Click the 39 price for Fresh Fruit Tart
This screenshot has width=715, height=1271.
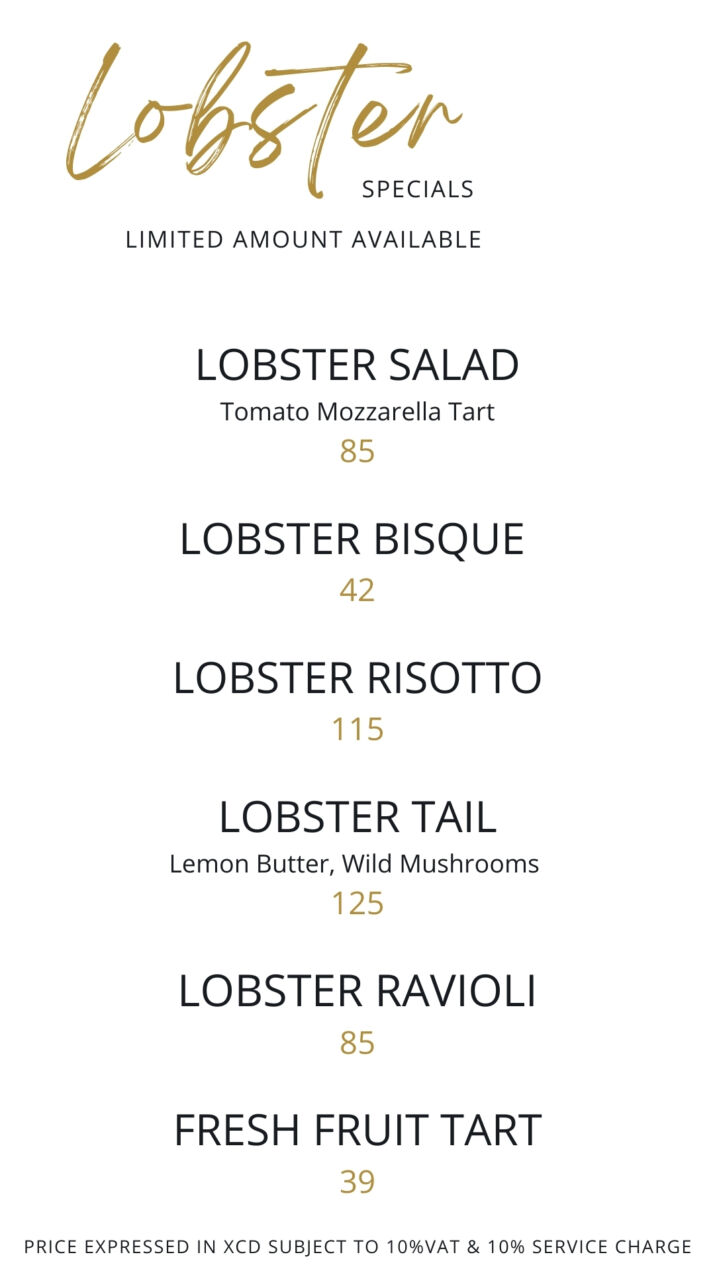coord(357,1182)
